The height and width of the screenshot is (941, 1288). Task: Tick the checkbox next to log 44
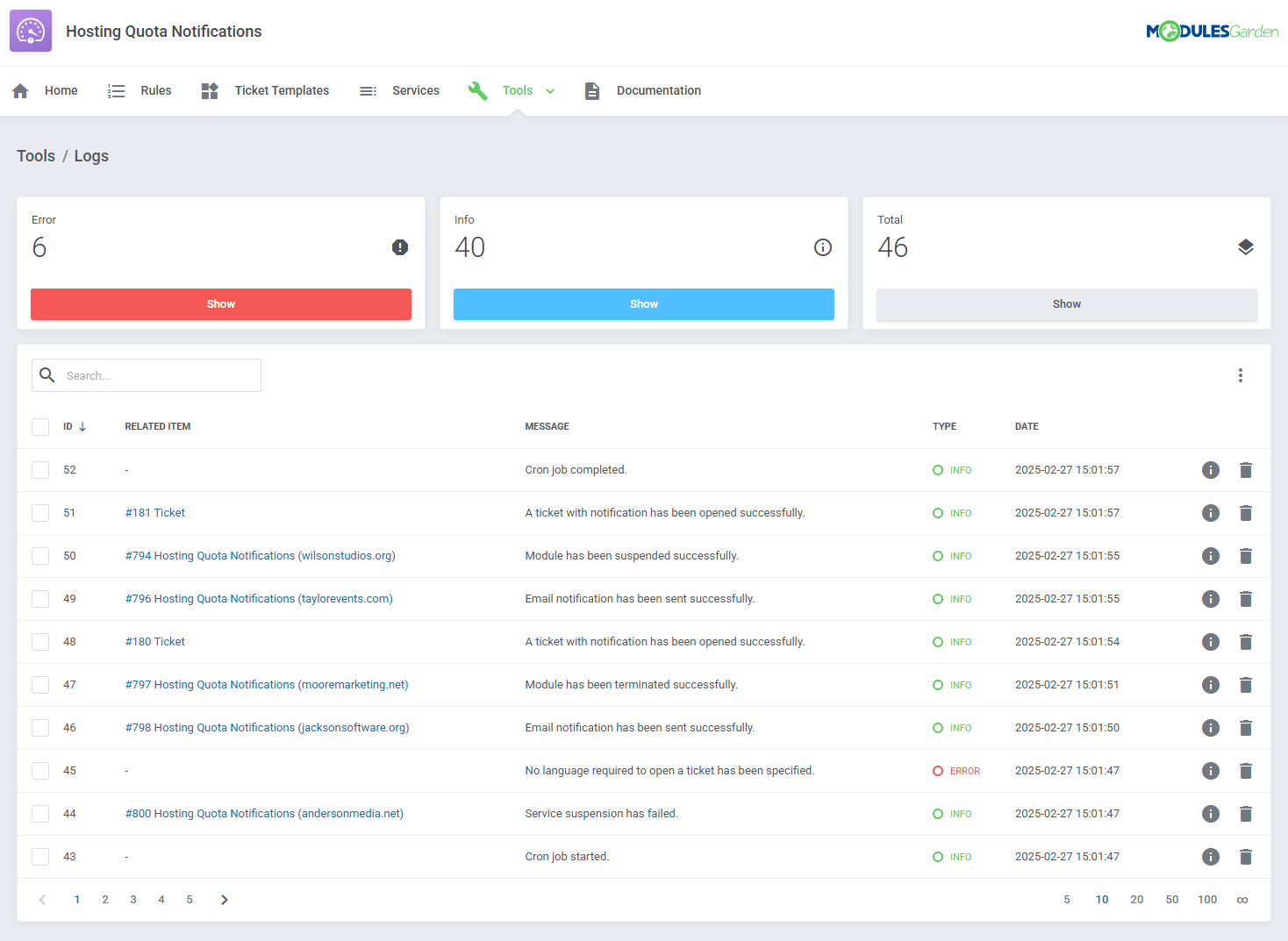(x=39, y=813)
